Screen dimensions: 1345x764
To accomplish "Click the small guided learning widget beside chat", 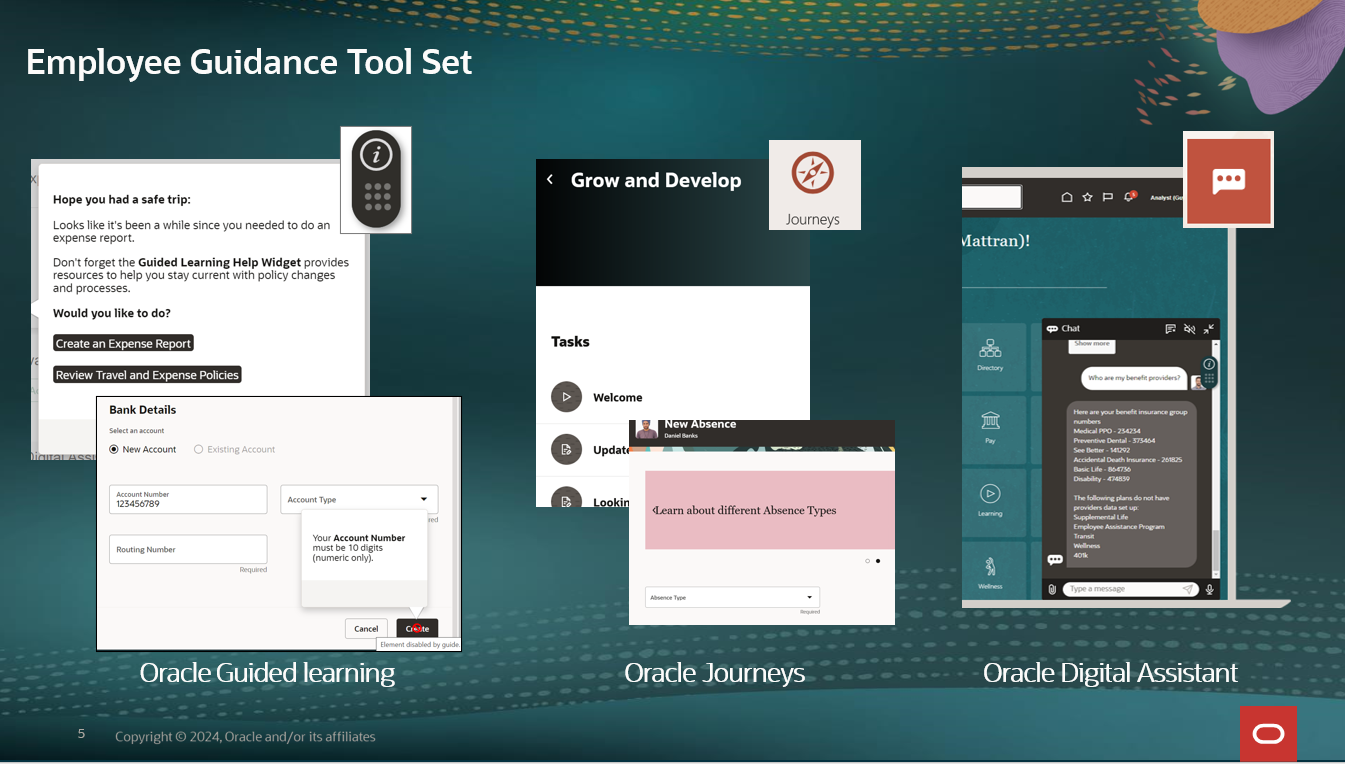I will tap(1209, 372).
